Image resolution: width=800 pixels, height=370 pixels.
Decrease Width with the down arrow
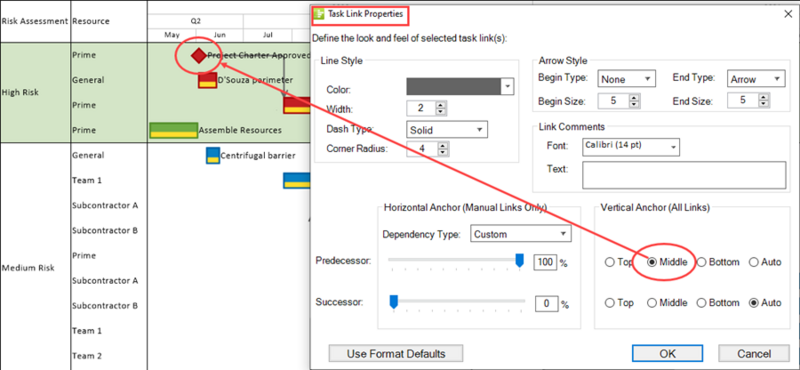point(441,112)
